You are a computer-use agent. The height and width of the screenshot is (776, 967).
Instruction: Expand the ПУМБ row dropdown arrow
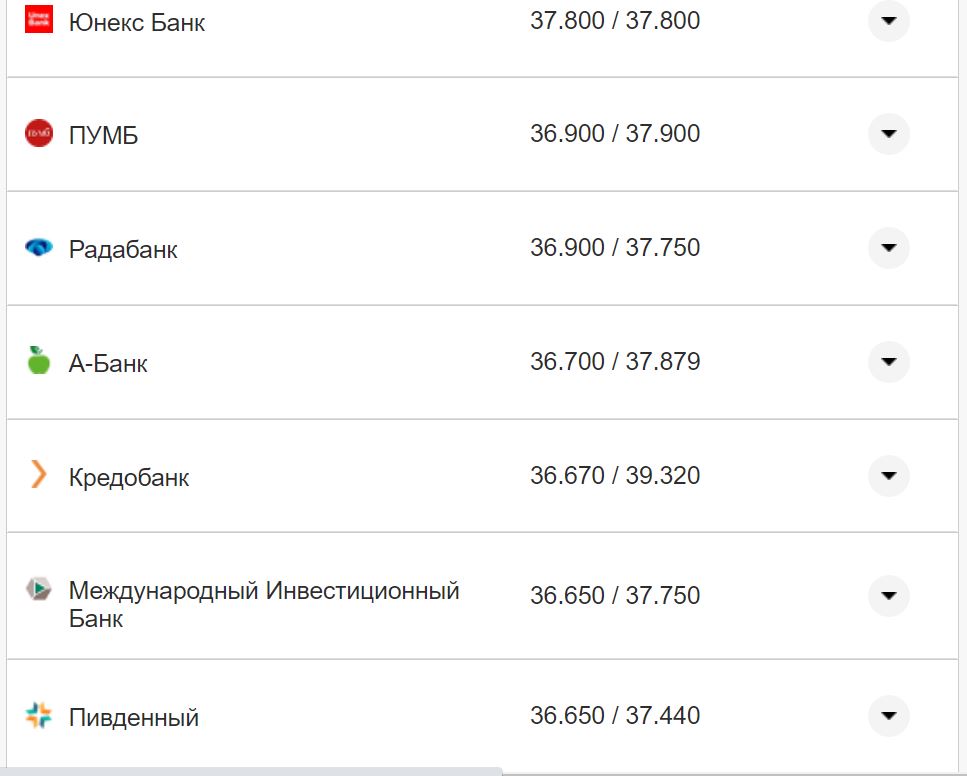click(x=888, y=134)
